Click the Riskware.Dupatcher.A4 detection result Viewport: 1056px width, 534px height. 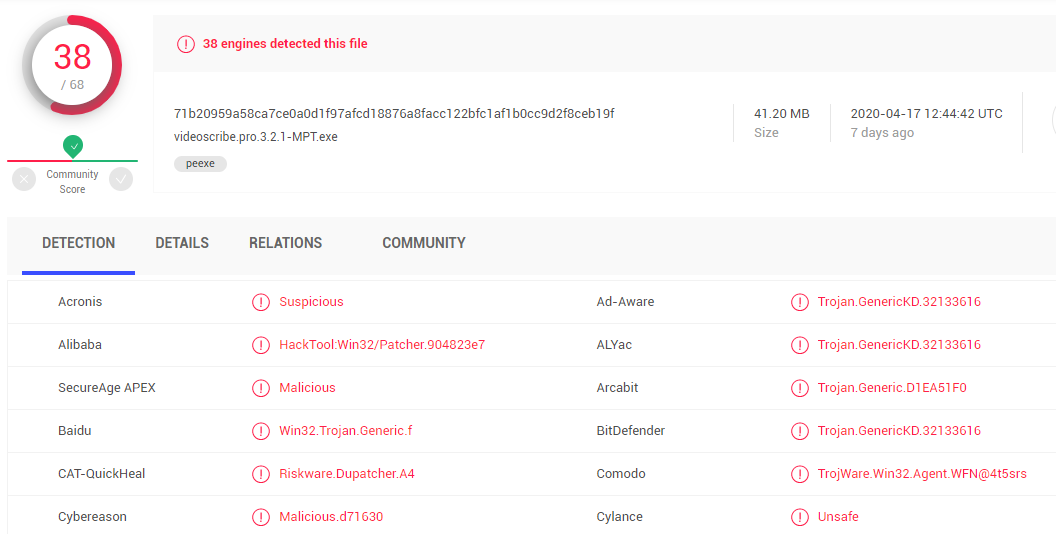[x=347, y=474]
